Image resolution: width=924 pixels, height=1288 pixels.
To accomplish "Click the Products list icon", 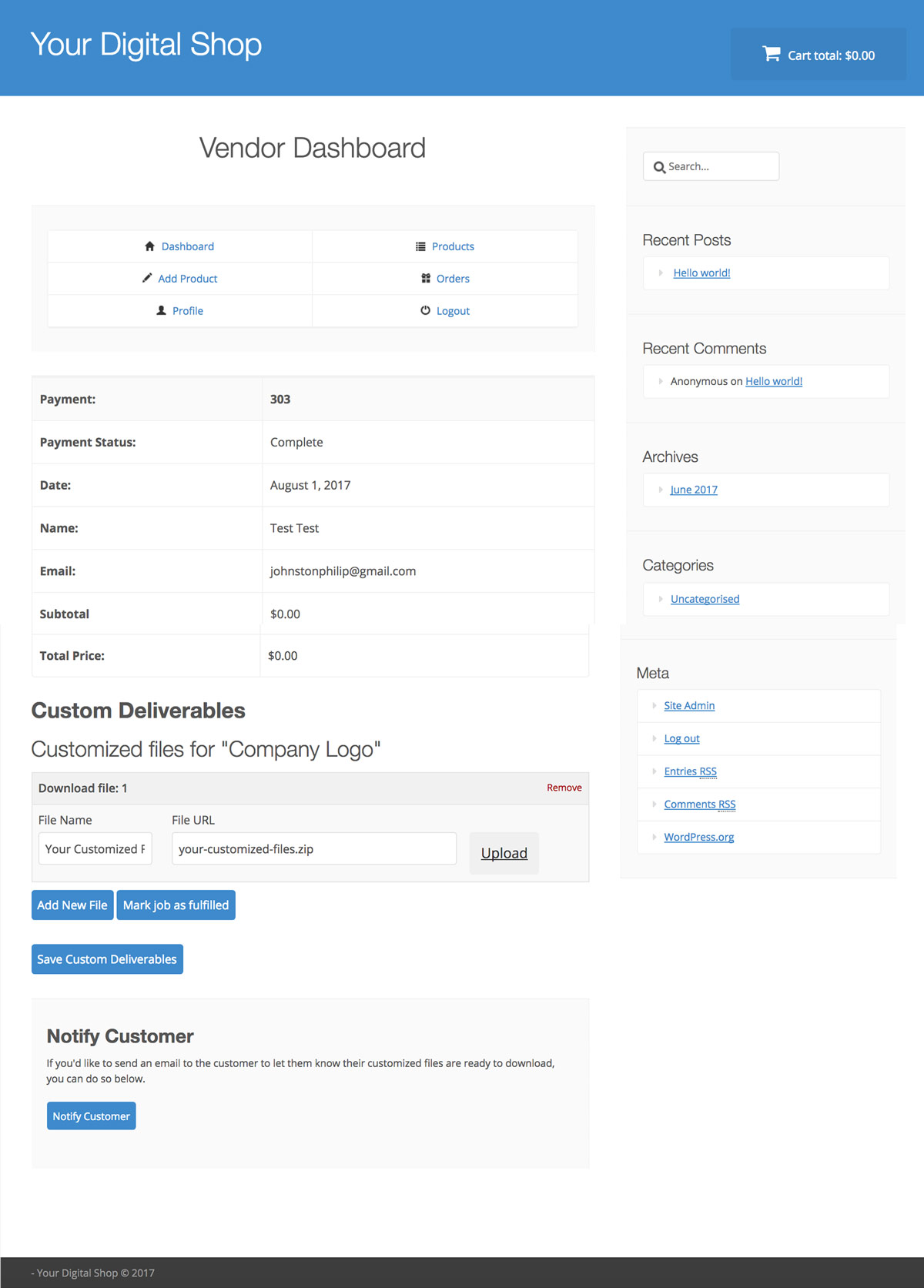I will [420, 246].
